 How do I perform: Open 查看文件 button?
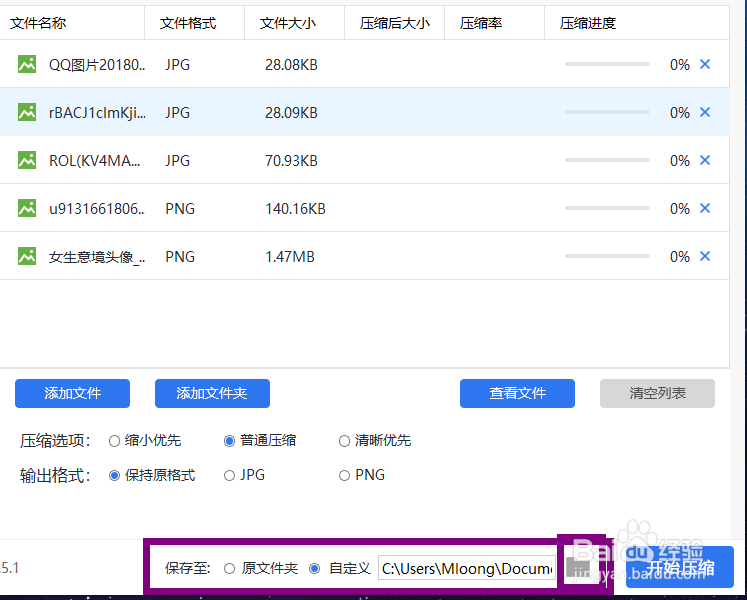[517, 393]
